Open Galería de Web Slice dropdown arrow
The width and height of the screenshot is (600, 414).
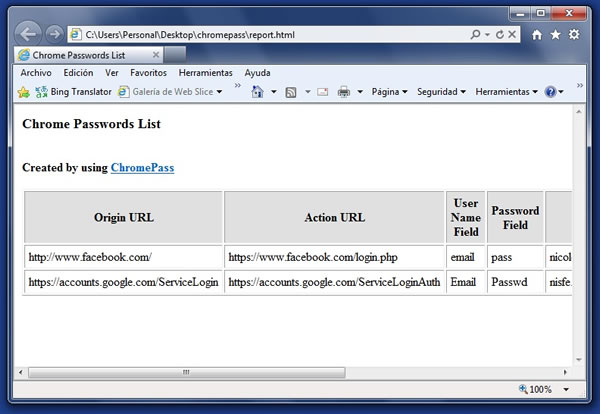click(x=219, y=92)
